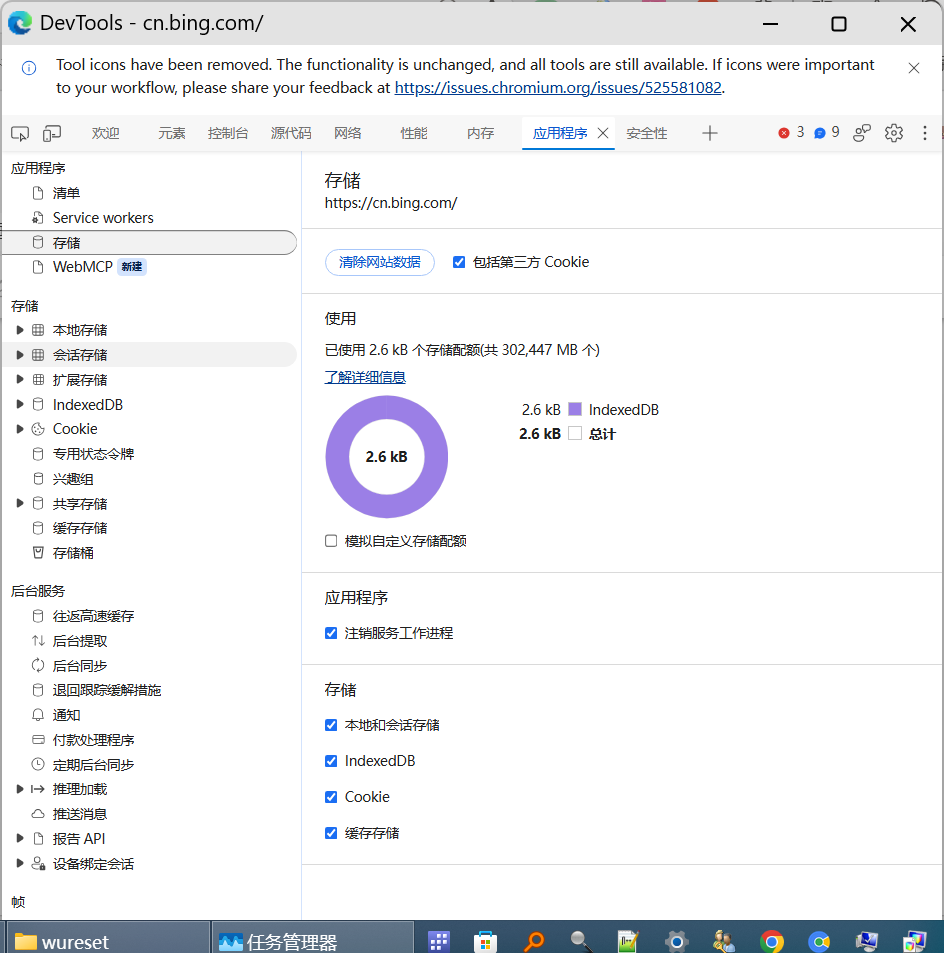Uncheck the include third-party Cookie checkbox
The width and height of the screenshot is (944, 953).
pyautogui.click(x=459, y=262)
